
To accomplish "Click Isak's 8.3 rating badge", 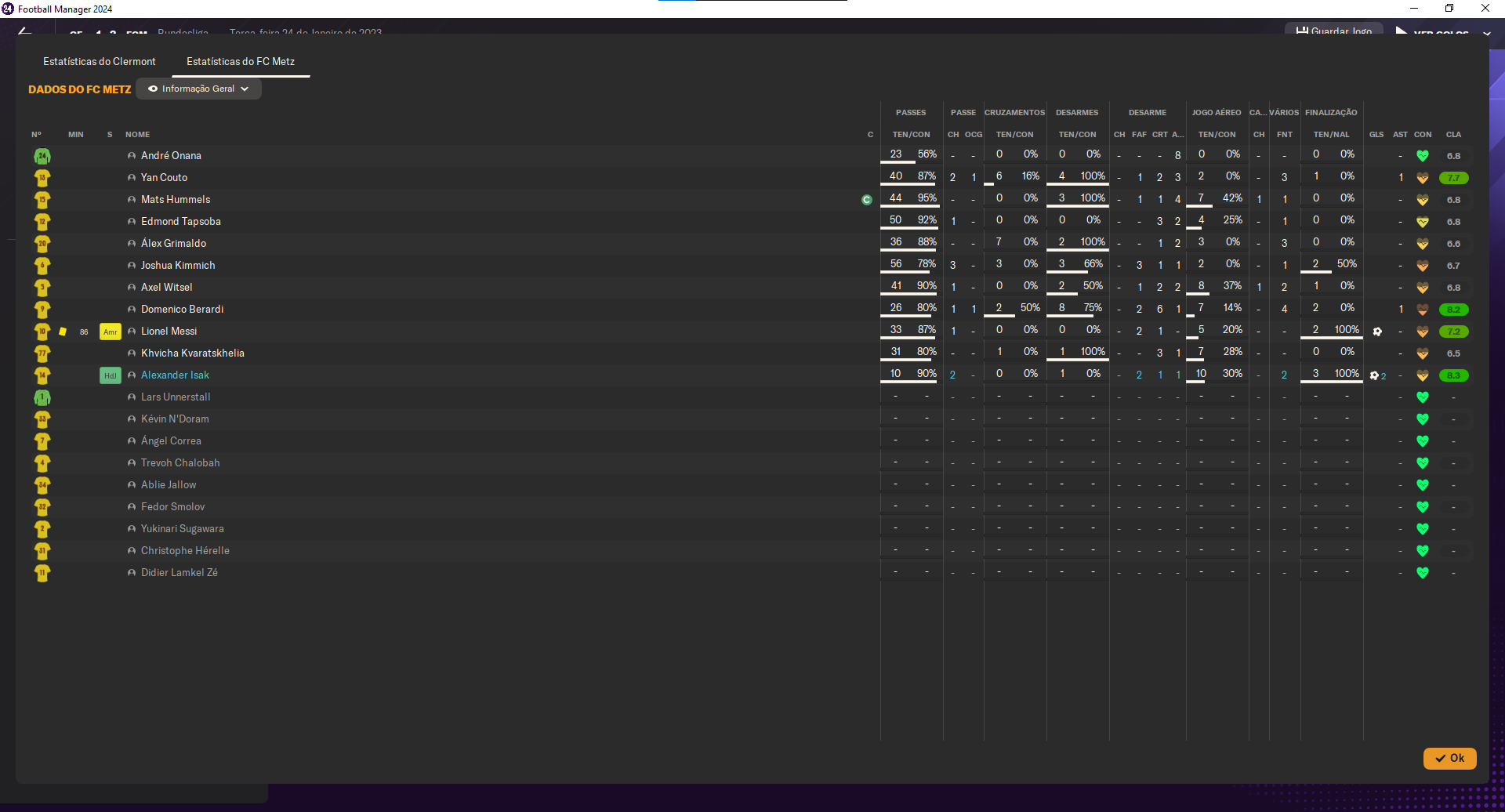I will point(1454,375).
